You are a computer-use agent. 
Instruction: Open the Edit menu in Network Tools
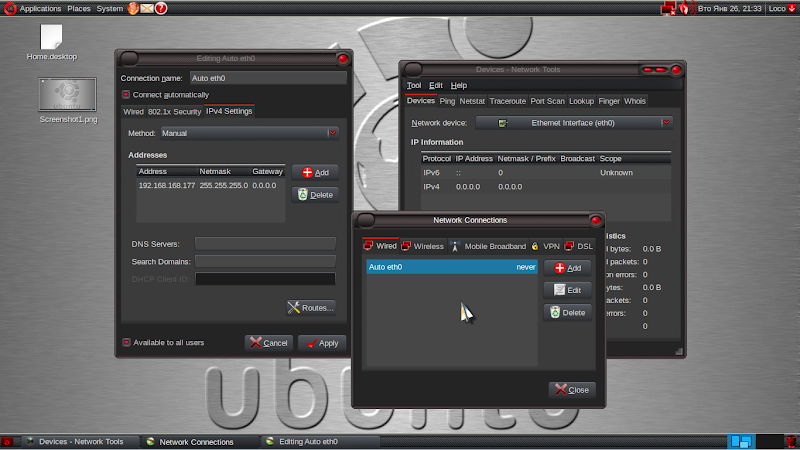click(x=436, y=85)
